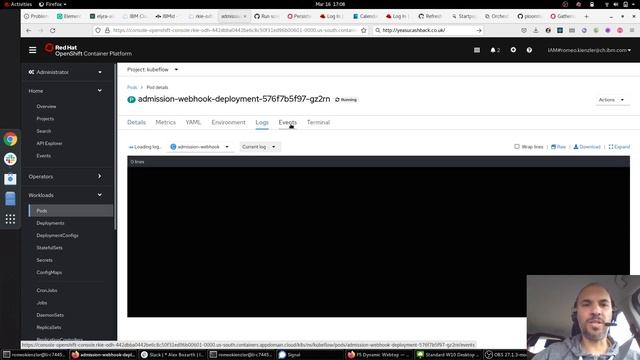This screenshot has height=360, width=640.
Task: Expand the Operators navigation section
Action: tap(65, 176)
